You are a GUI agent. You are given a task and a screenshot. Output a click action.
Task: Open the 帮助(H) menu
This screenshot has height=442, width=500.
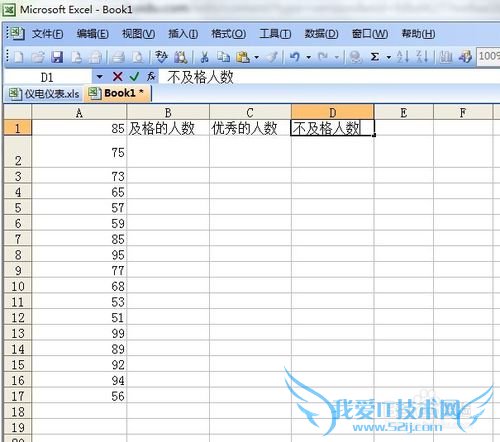(x=418, y=34)
